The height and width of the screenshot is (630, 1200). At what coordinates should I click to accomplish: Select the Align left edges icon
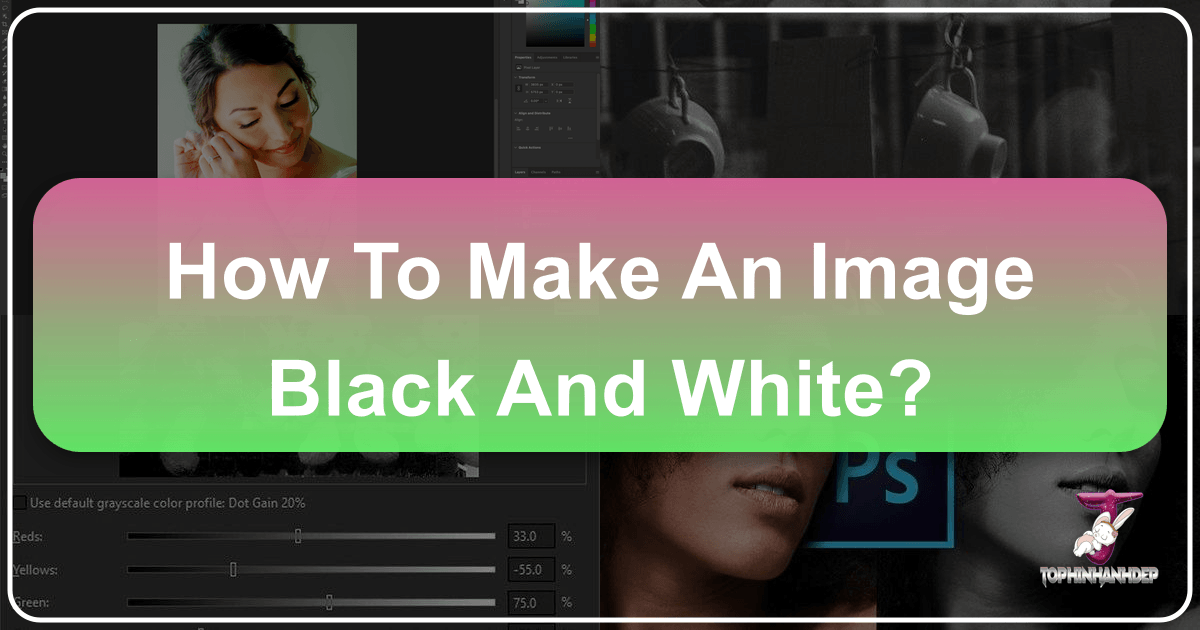517,128
